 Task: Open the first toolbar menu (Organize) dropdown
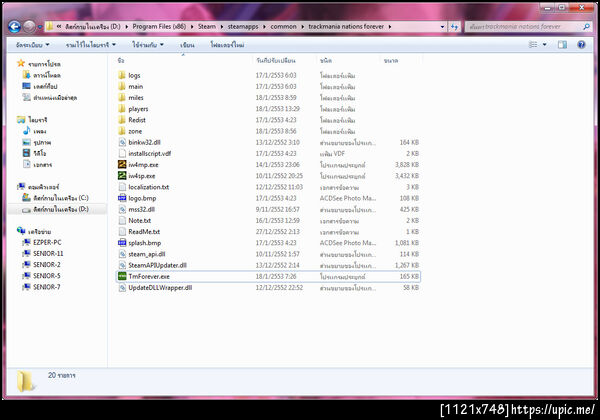[x=33, y=45]
